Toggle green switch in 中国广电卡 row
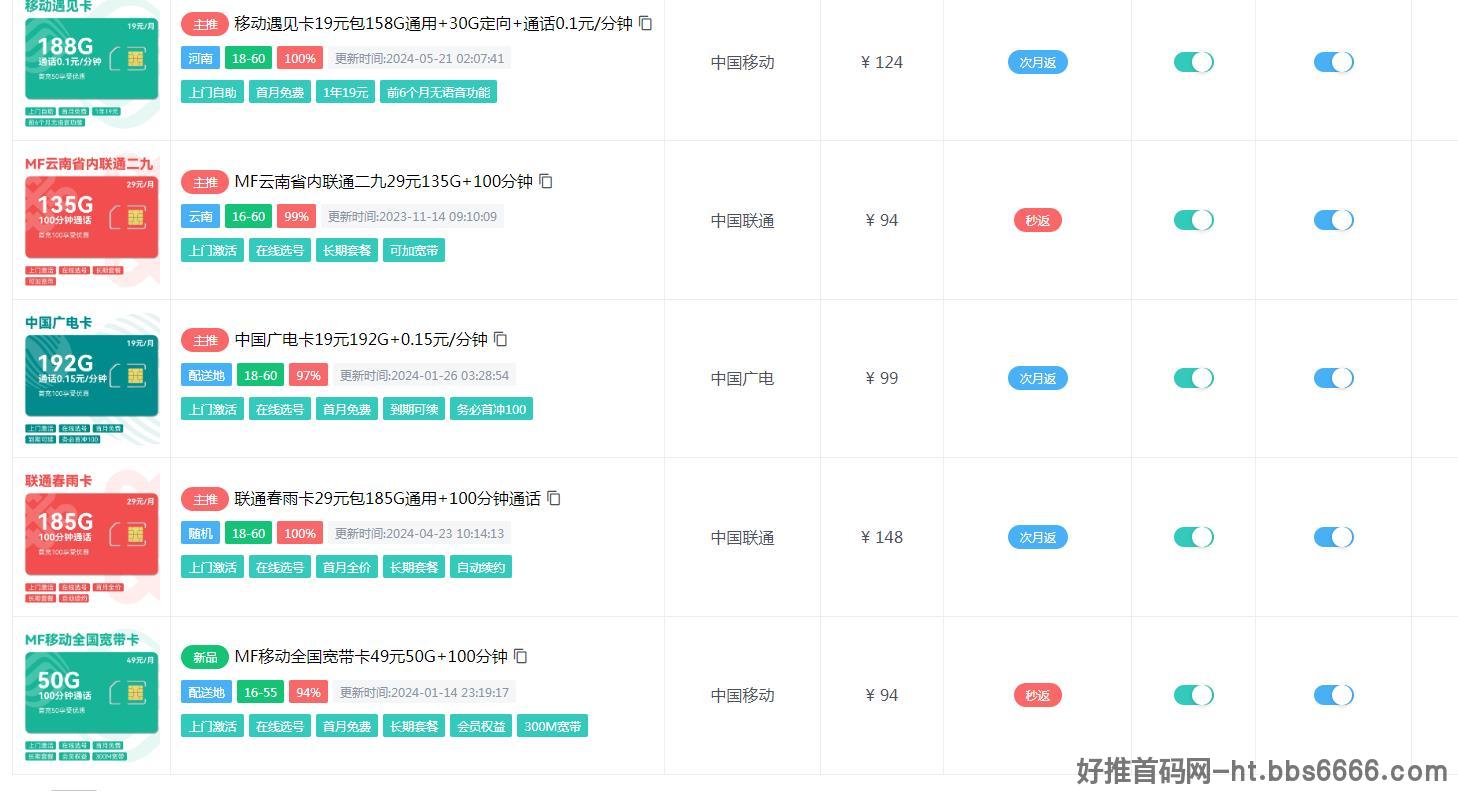The image size is (1458, 791). (x=1193, y=378)
